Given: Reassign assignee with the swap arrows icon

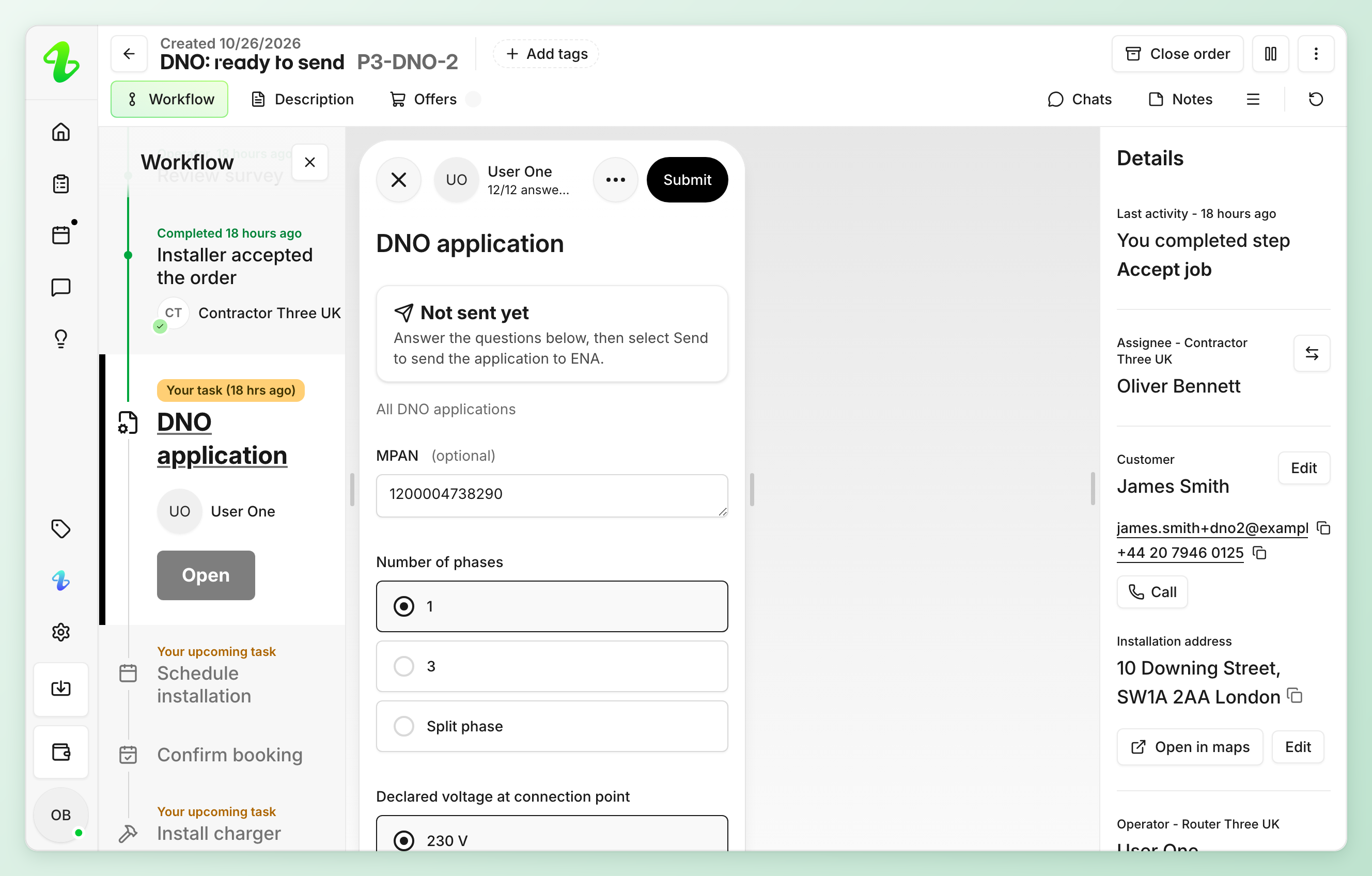Looking at the screenshot, I should click(x=1312, y=353).
